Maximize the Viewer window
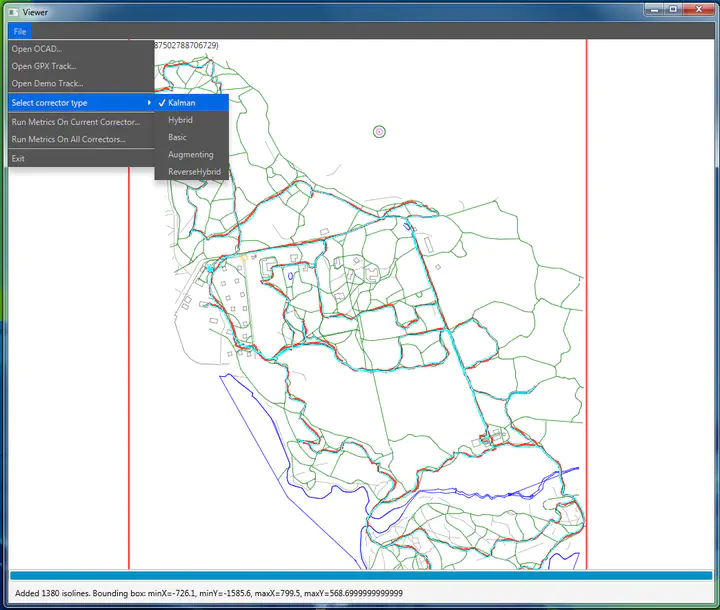This screenshot has height=610, width=720. coord(672,9)
